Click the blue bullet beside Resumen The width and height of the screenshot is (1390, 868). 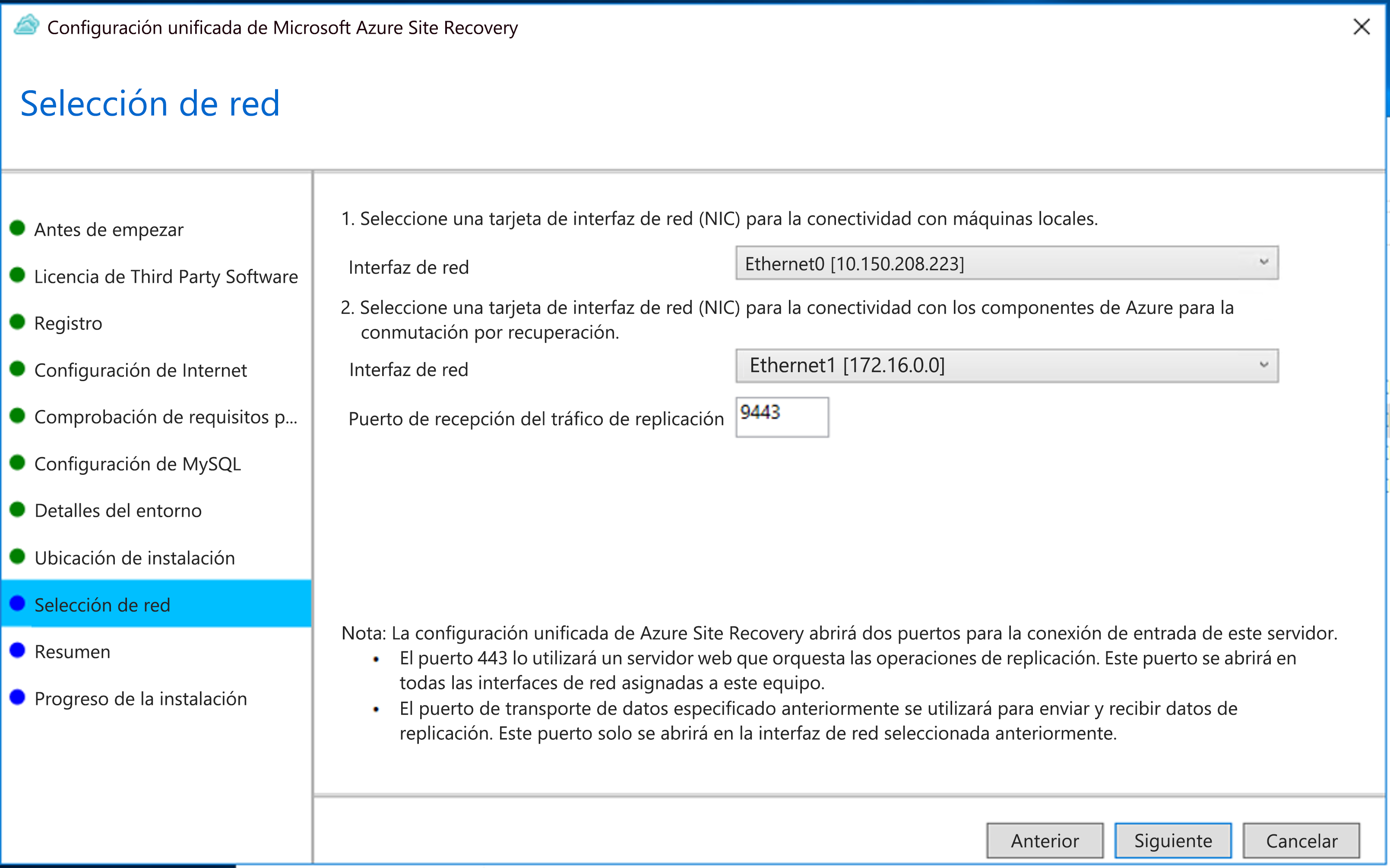click(17, 650)
